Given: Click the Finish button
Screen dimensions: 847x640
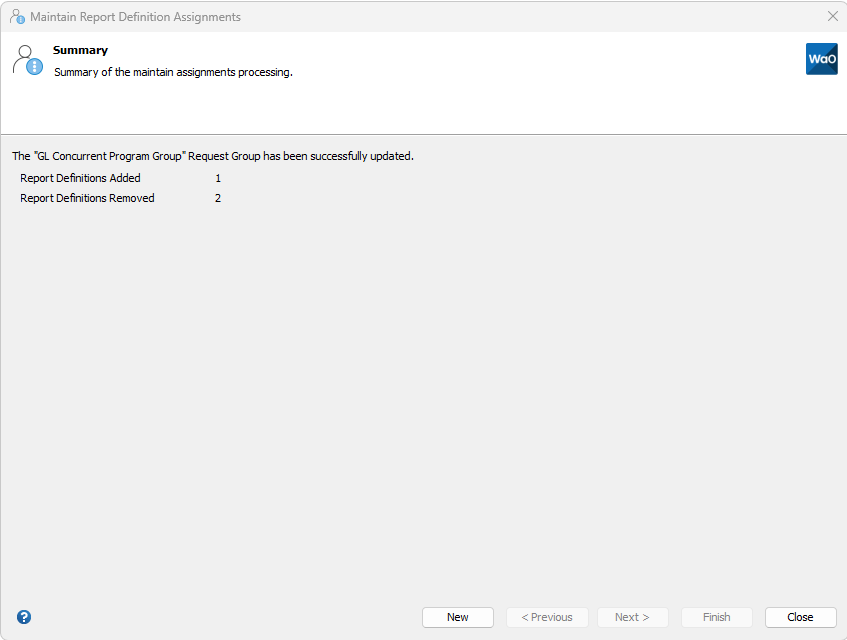Looking at the screenshot, I should 716,617.
